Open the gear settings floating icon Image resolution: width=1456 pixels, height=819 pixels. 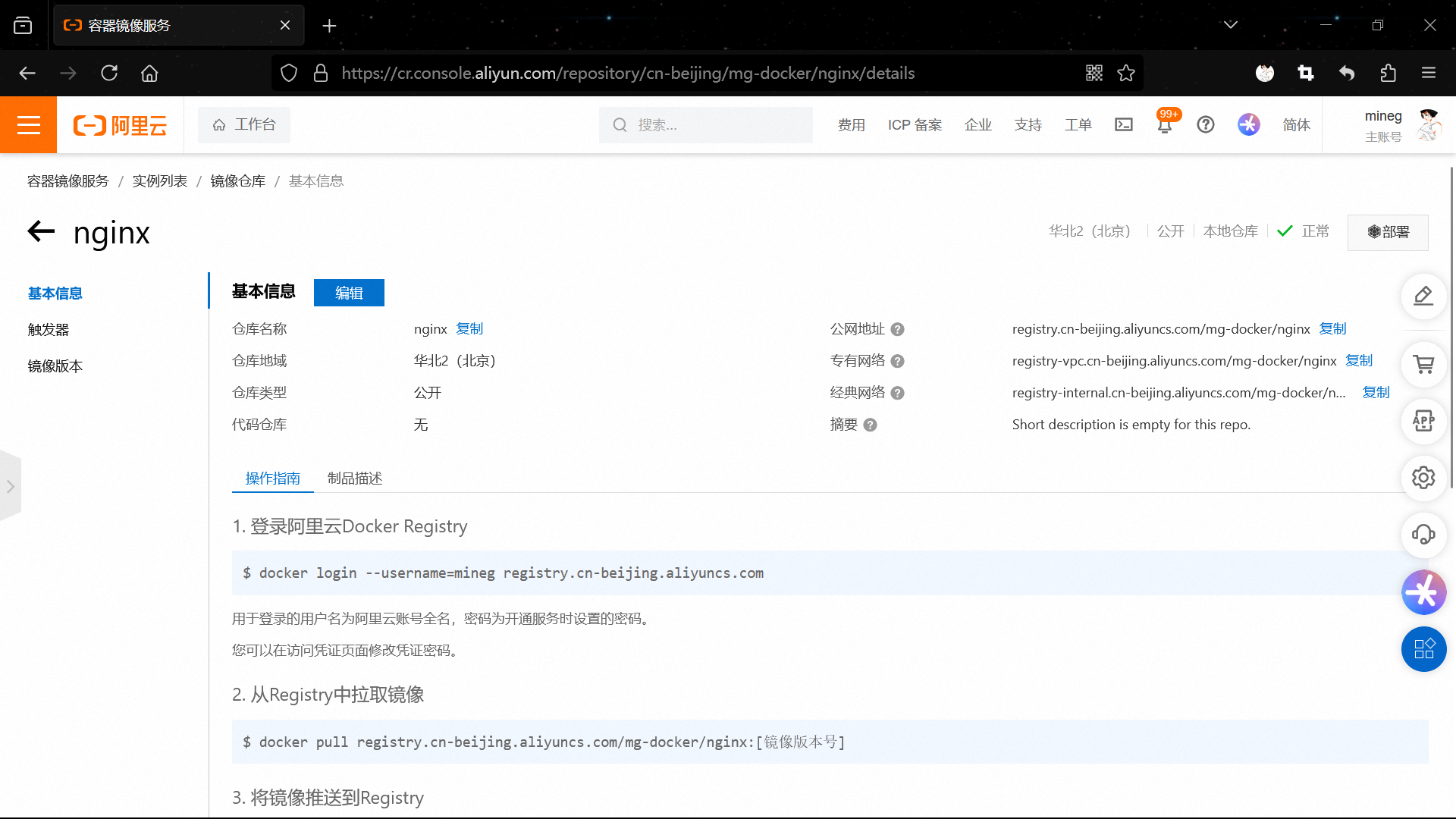click(1423, 478)
